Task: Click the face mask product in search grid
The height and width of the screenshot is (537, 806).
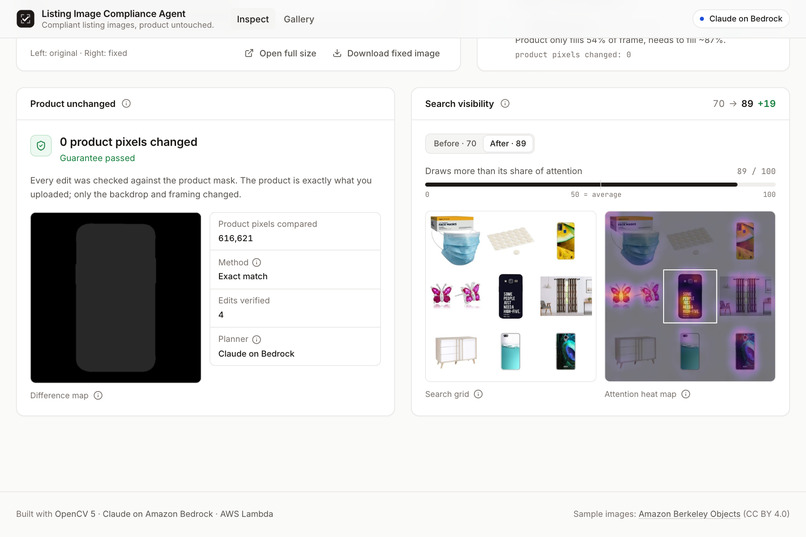Action: click(454, 240)
